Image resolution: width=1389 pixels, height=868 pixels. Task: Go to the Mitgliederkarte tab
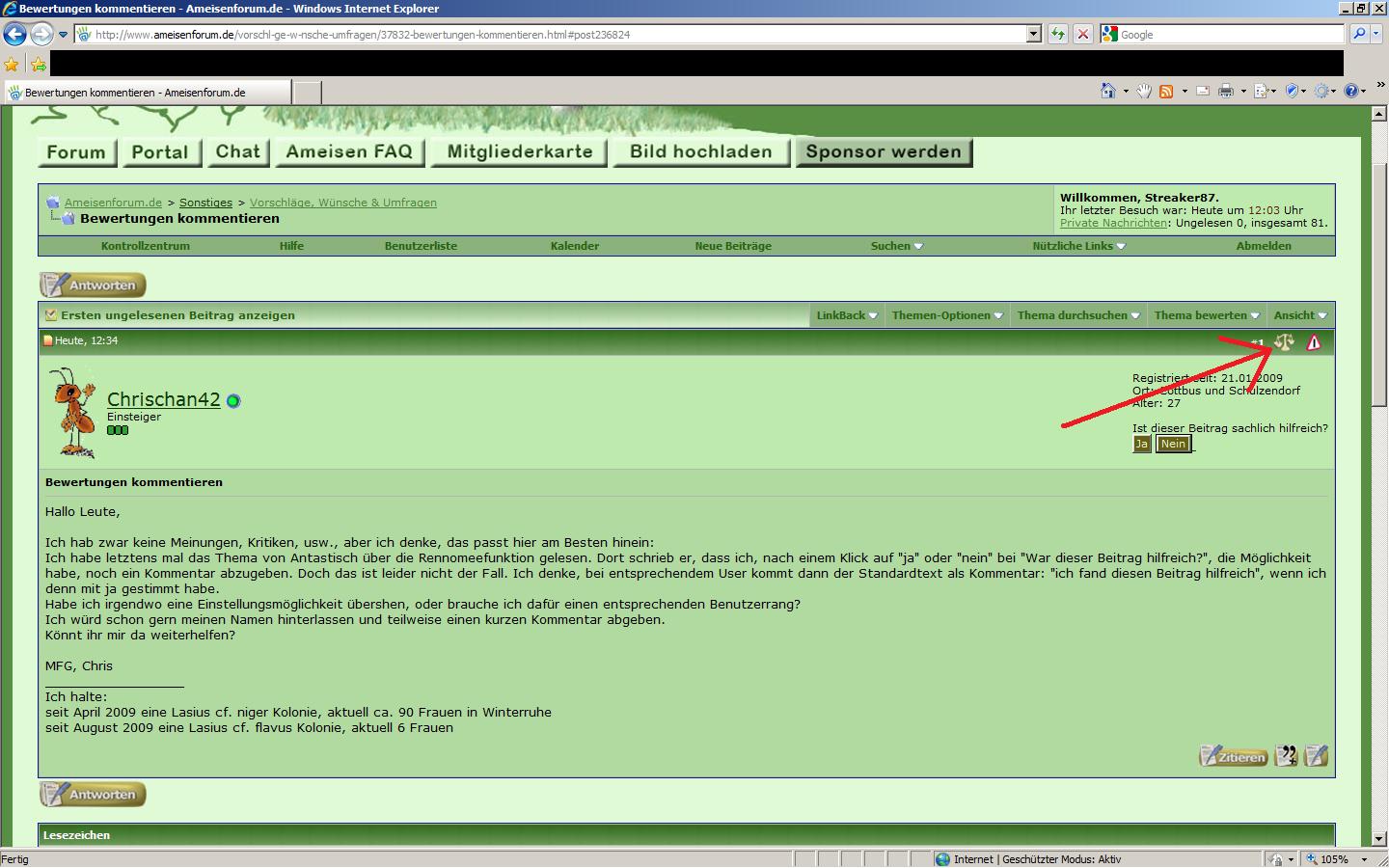[x=519, y=152]
